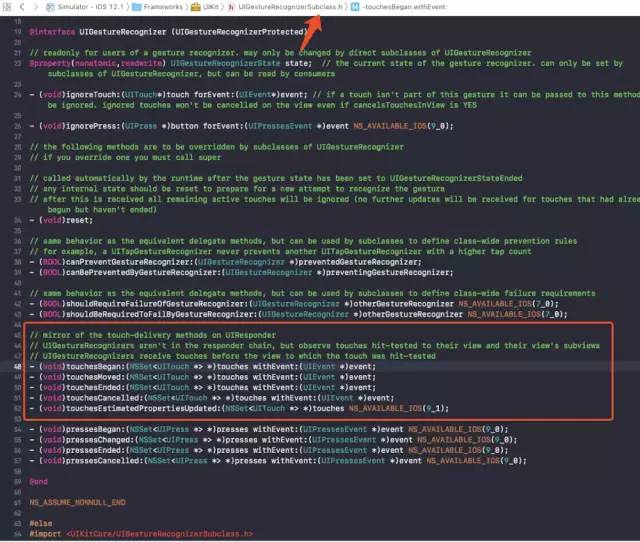Image resolution: width=640 pixels, height=542 pixels.
Task: Click 'touchesMoved:' method name
Action: [96, 377]
